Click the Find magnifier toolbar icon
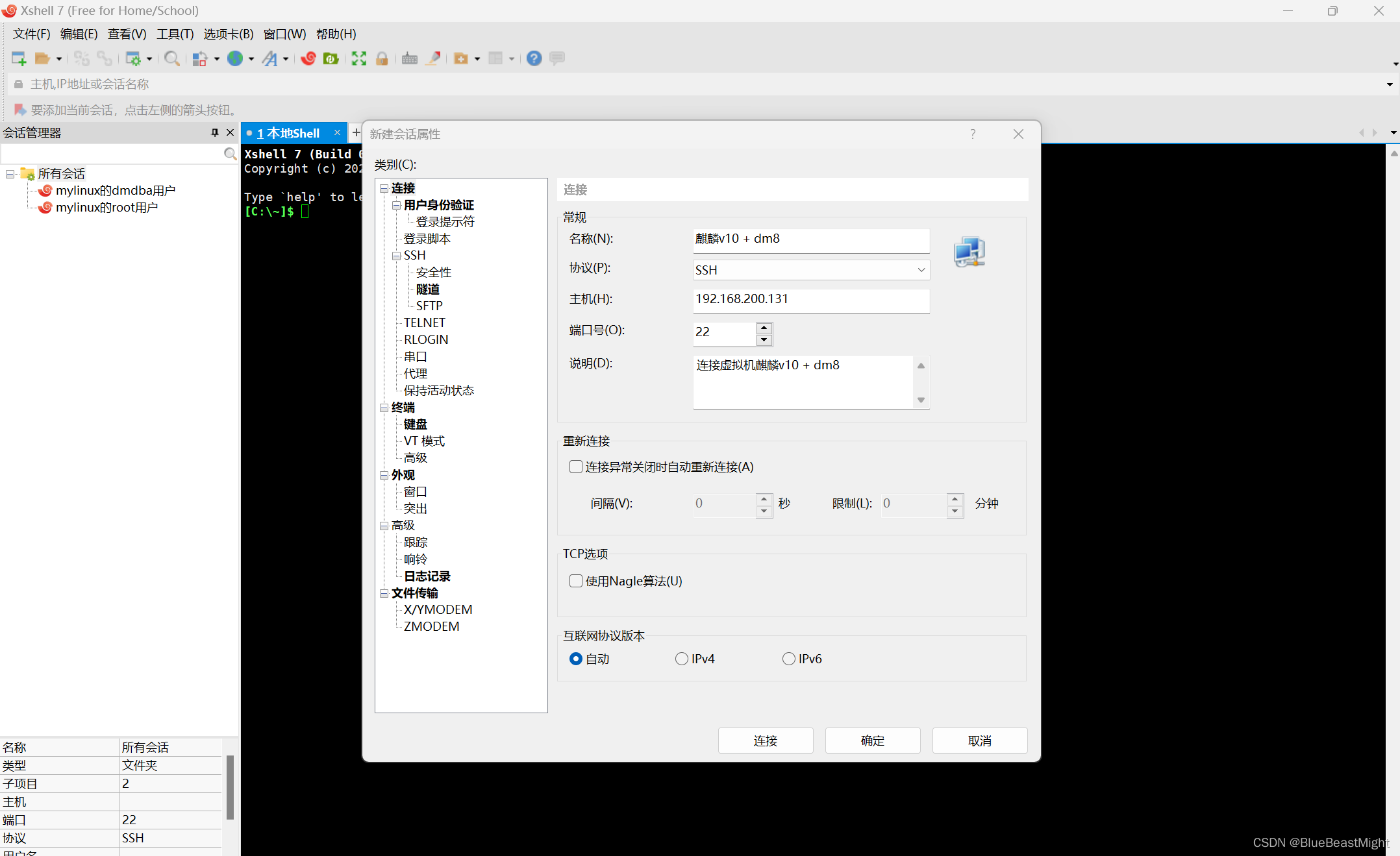Screen dimensions: 1400x856 [171, 59]
